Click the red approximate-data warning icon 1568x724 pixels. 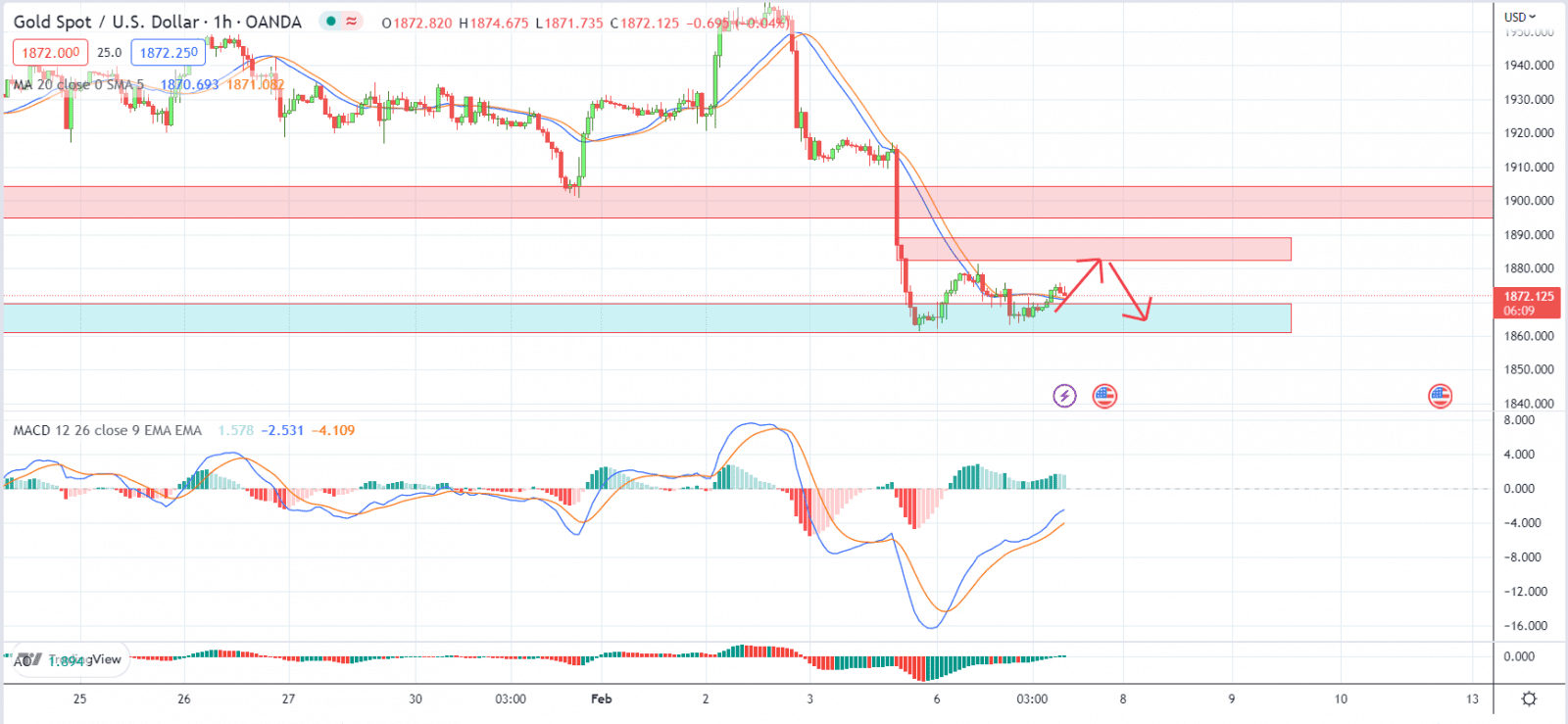351,21
